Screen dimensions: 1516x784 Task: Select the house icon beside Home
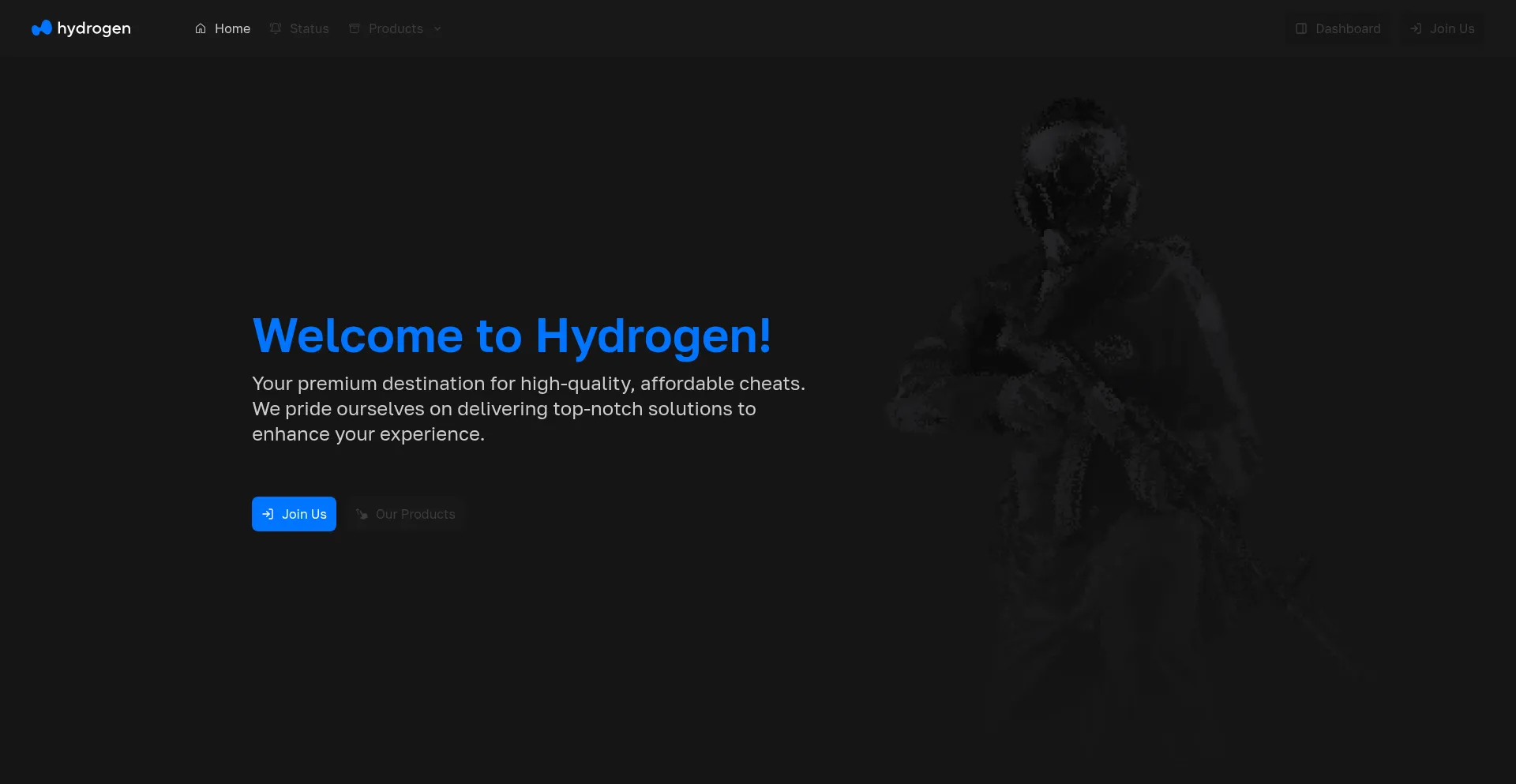click(x=201, y=28)
